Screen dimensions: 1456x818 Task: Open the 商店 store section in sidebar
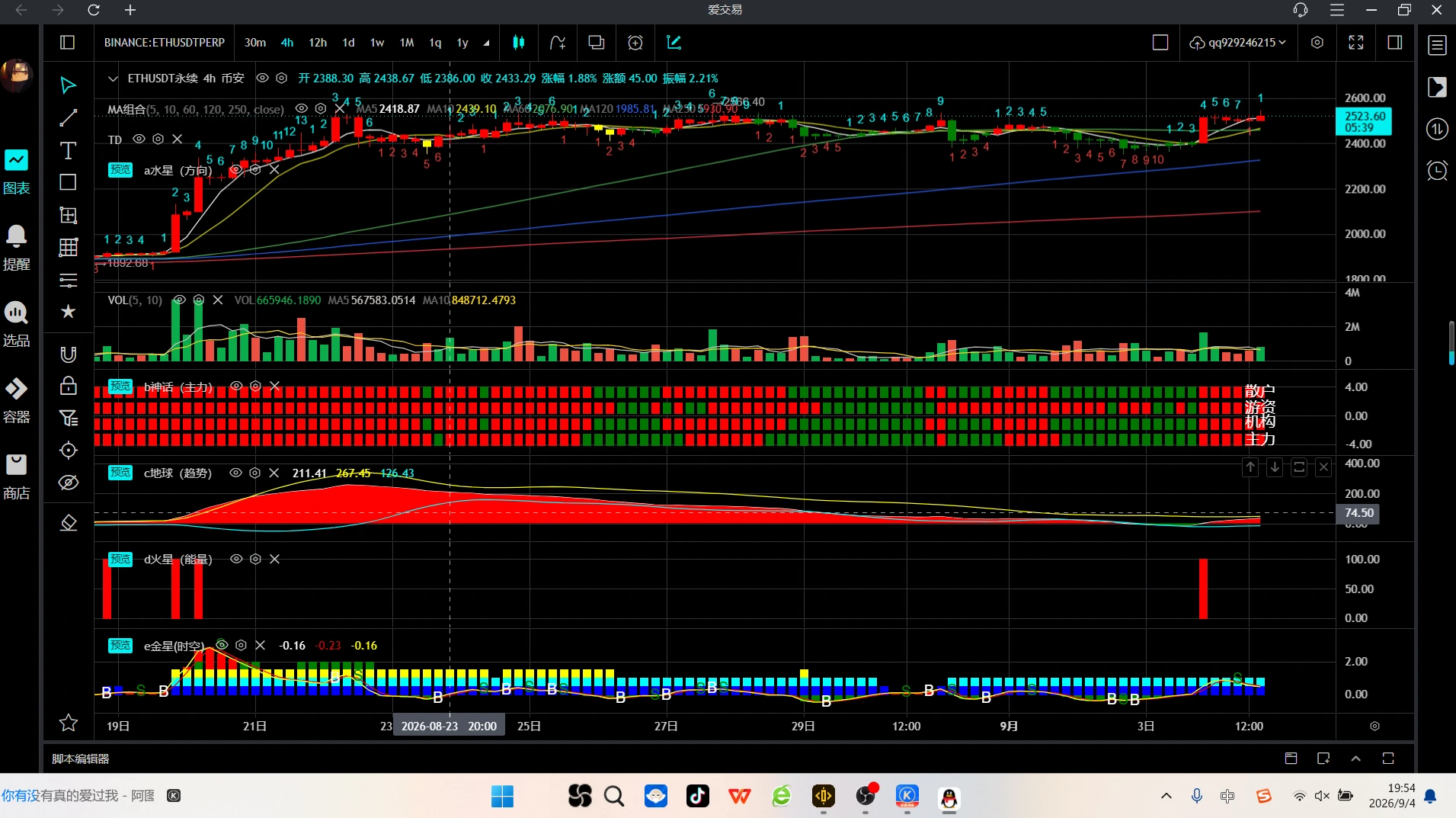coord(17,477)
